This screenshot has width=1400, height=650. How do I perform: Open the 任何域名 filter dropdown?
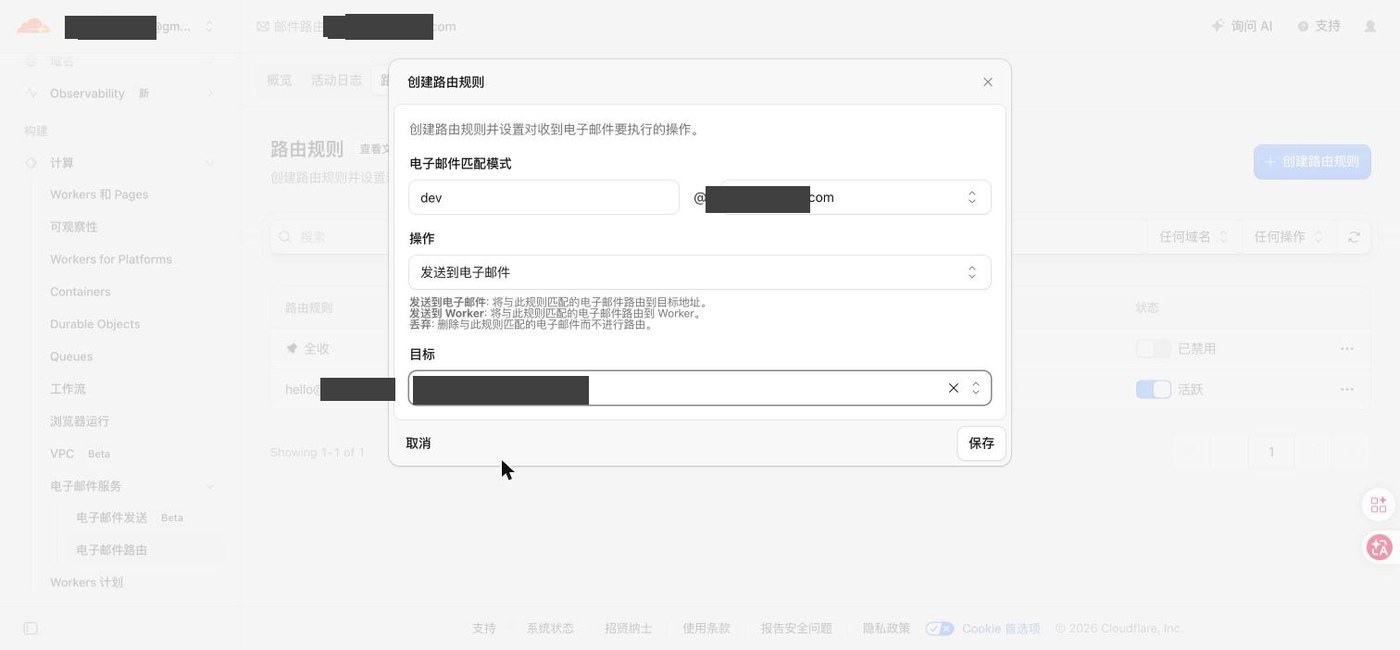coord(1194,237)
